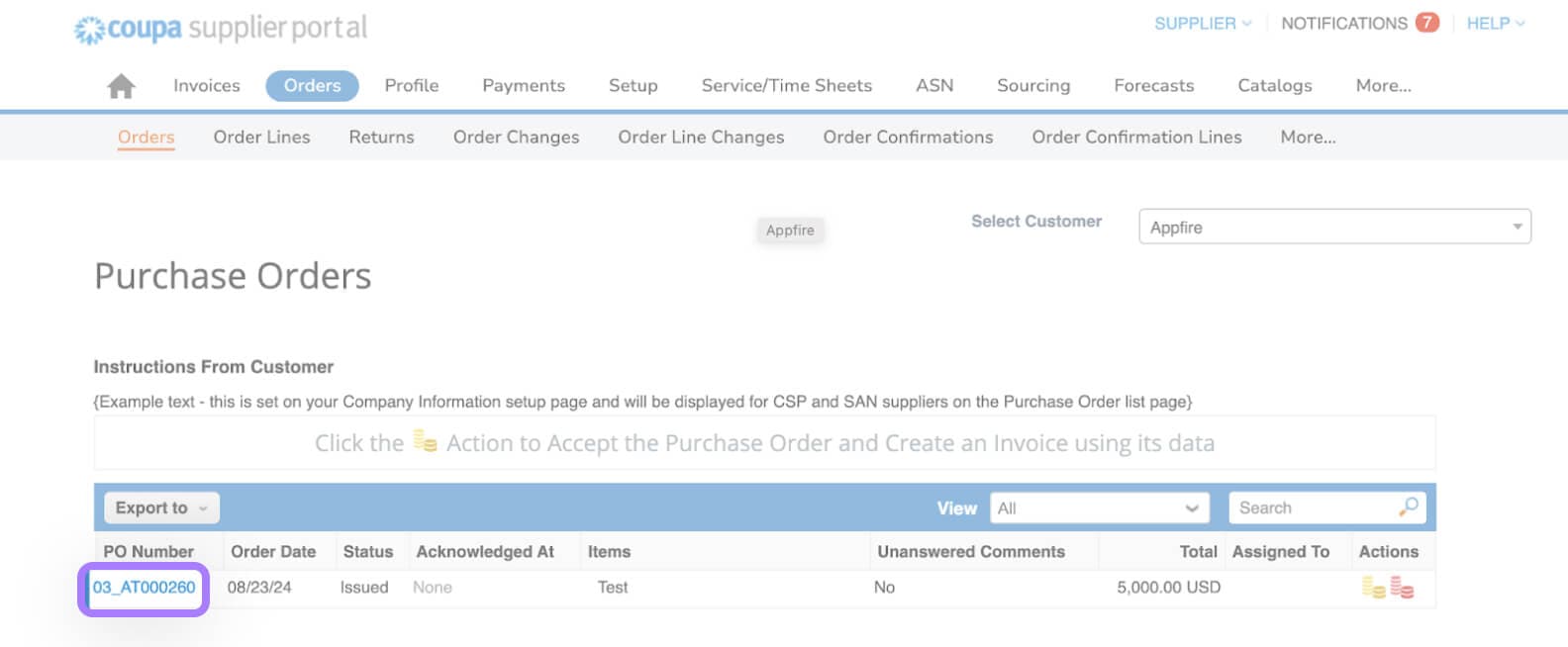
Task: Click the Appfire tooltip label
Action: point(790,231)
